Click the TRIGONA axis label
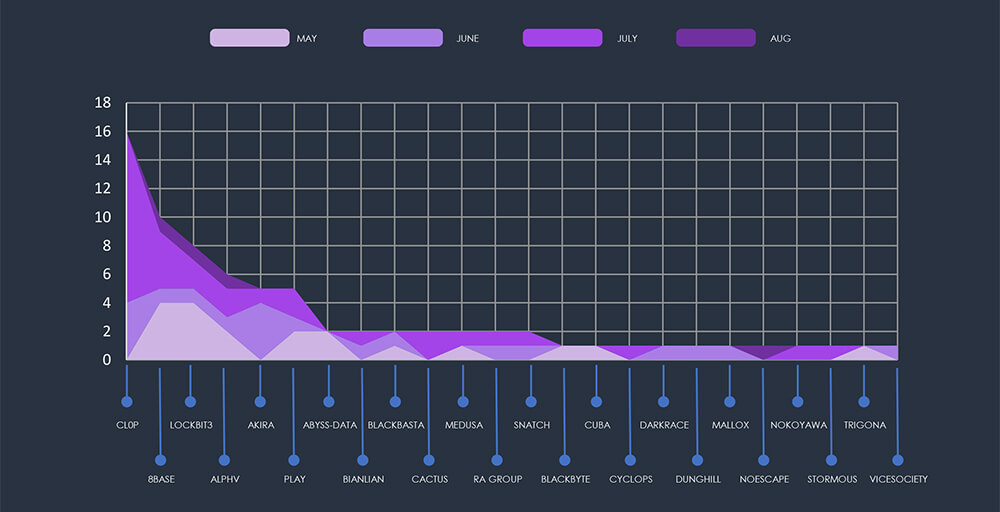The height and width of the screenshot is (512, 1000). point(865,425)
